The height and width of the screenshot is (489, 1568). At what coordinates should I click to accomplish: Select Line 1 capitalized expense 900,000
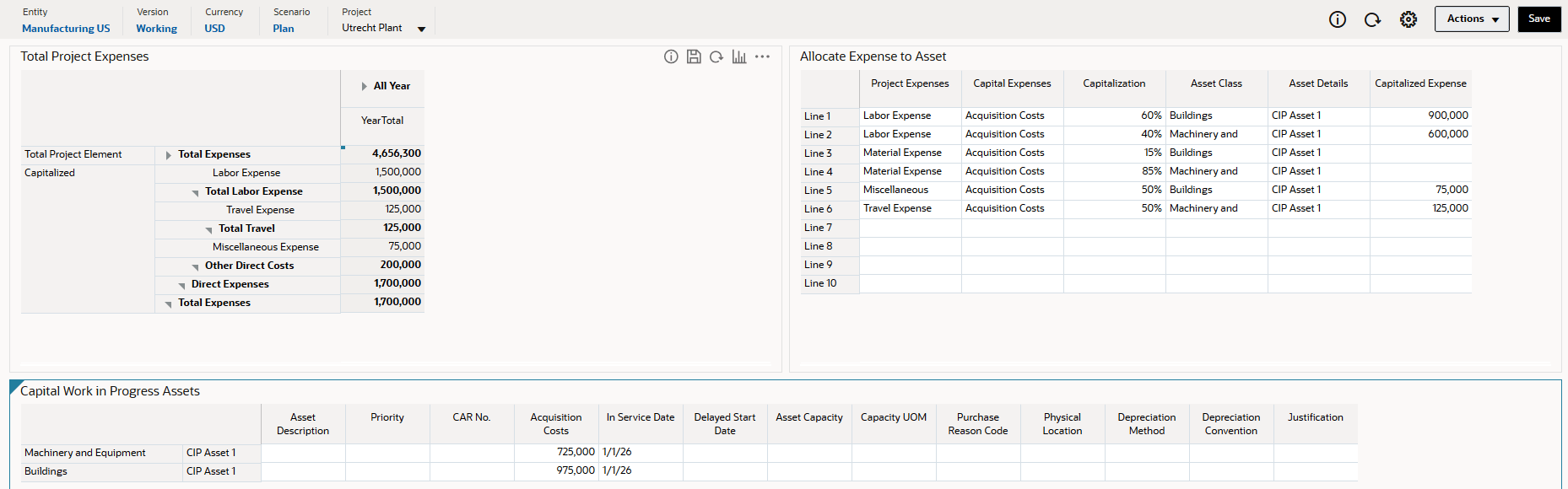click(x=1421, y=116)
